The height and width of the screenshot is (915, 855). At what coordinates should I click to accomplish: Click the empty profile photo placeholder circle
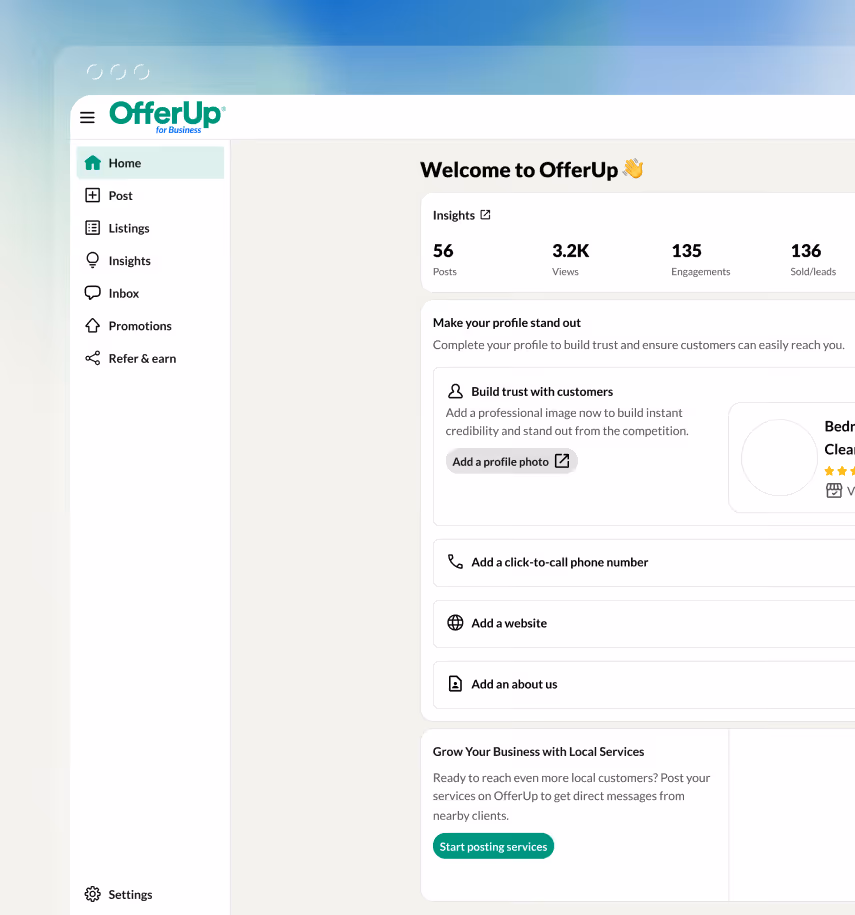click(x=779, y=458)
